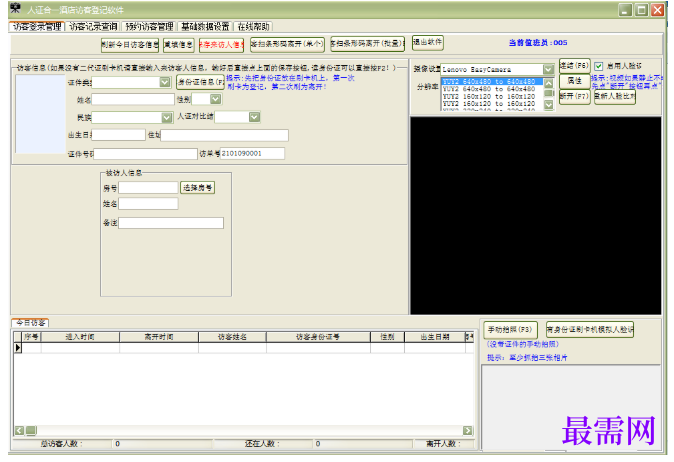This screenshot has width=674, height=462.
Task: Click the 出生日期 birth date field
Action: tap(119, 135)
